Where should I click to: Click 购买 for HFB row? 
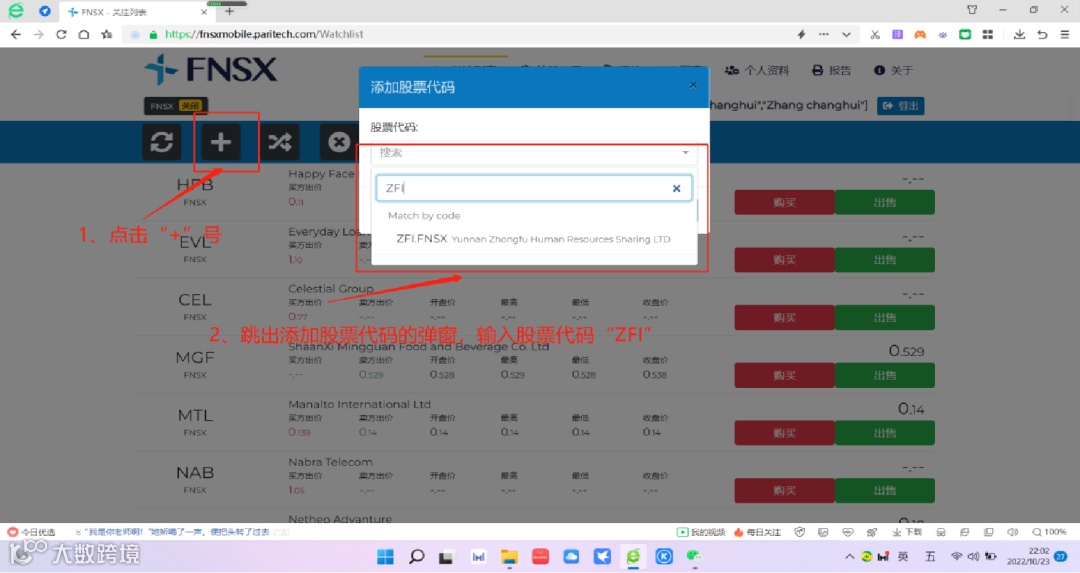click(785, 202)
